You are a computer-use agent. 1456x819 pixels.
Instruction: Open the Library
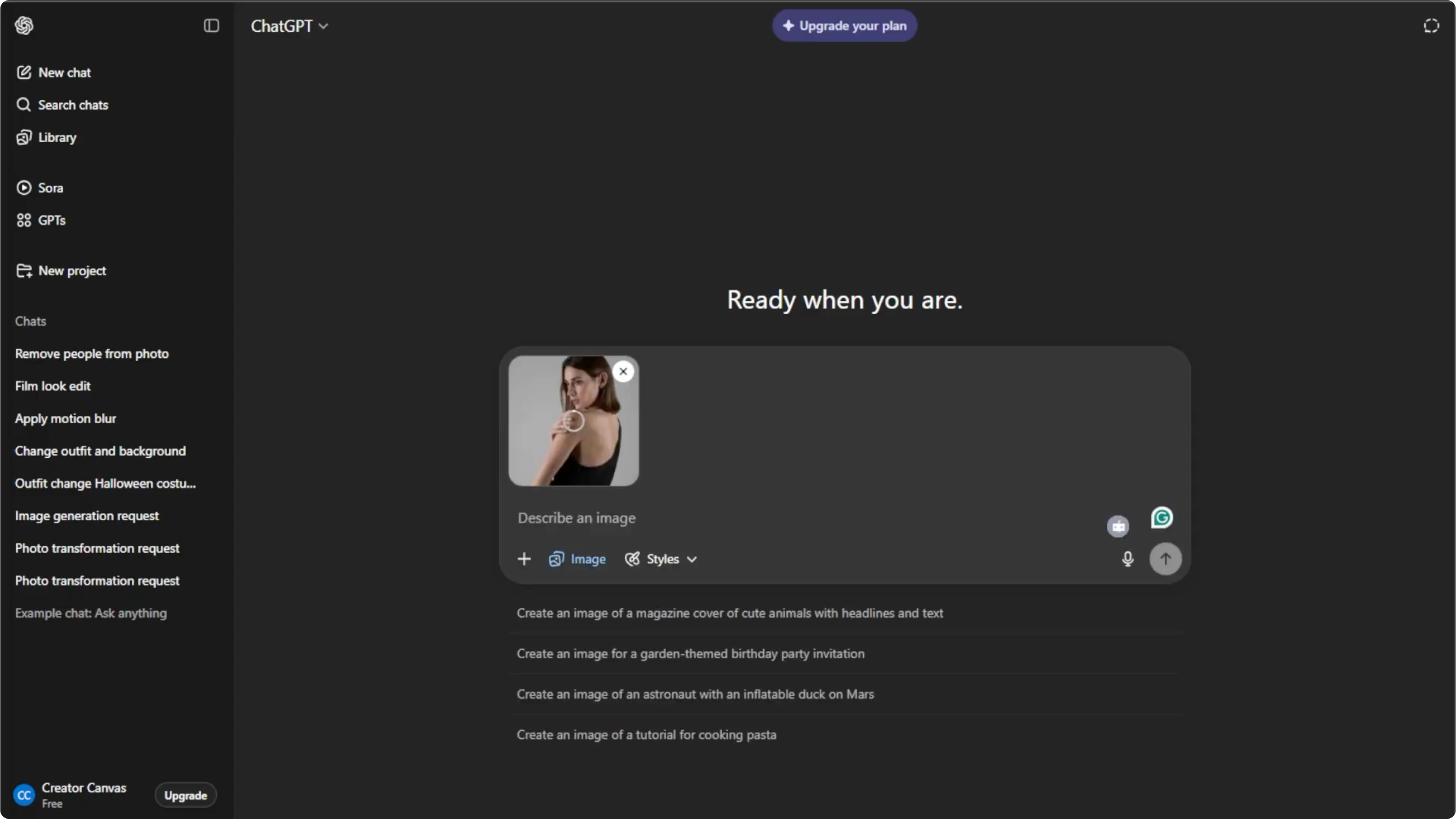pos(46,137)
